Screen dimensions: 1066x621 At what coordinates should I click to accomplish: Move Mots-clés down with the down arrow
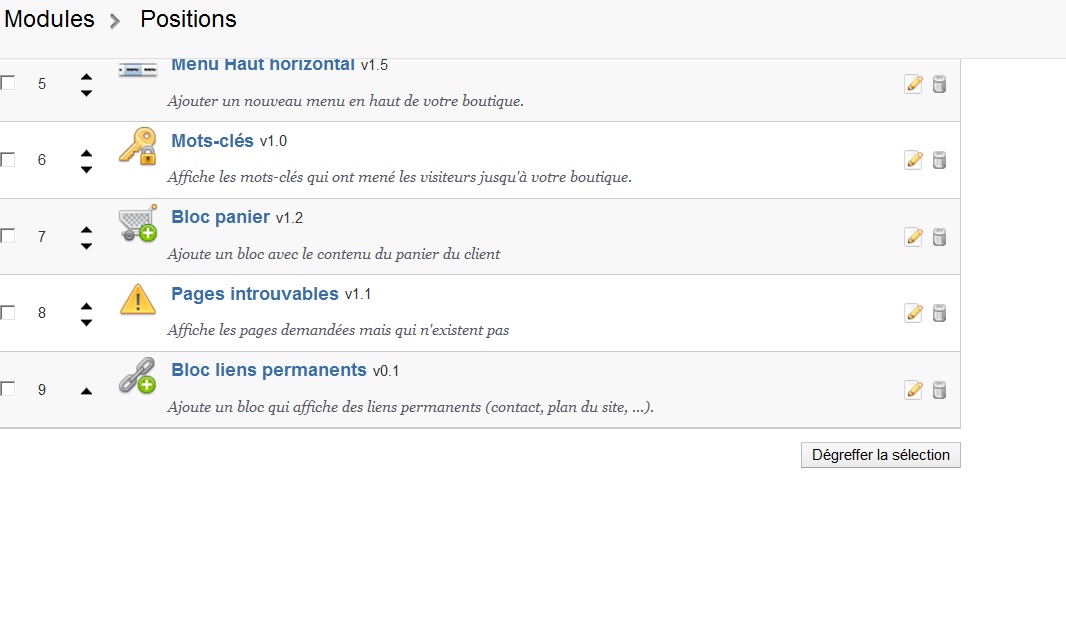86,170
